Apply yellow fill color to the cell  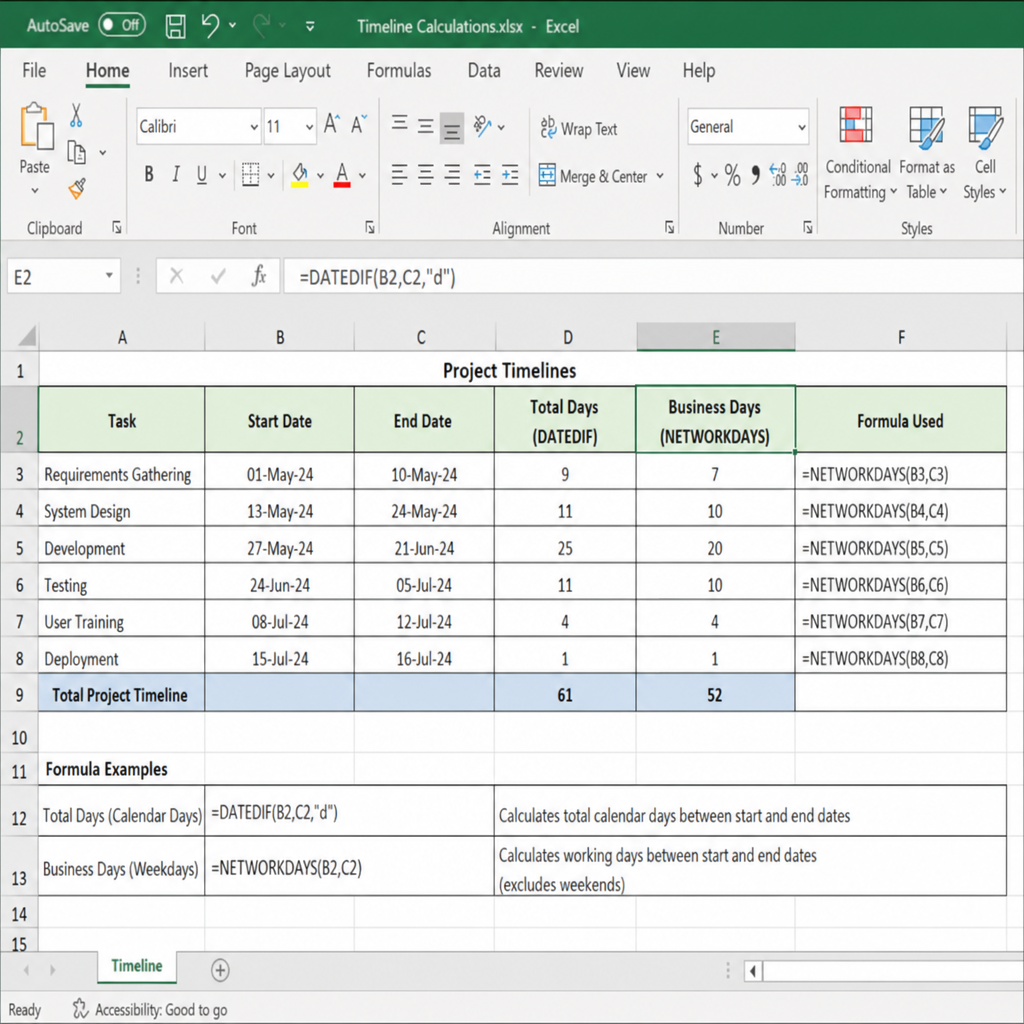pos(300,175)
